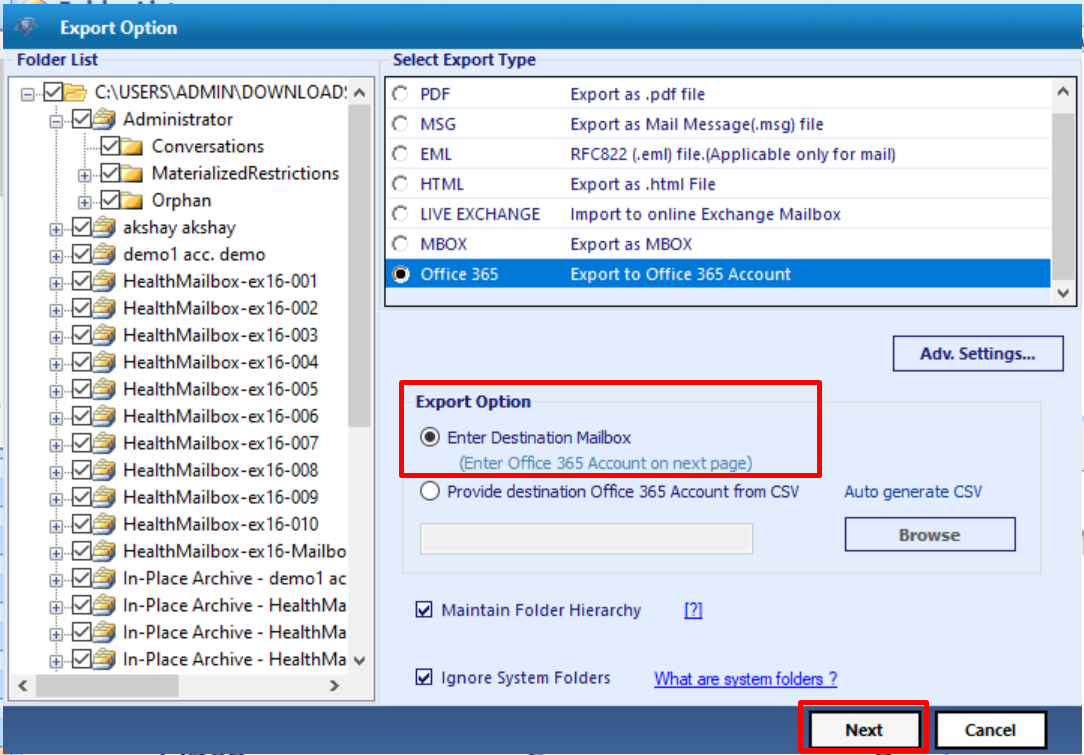Click the folder list vertical scrollbar thumb
Image resolution: width=1084 pixels, height=755 pixels.
(x=359, y=266)
